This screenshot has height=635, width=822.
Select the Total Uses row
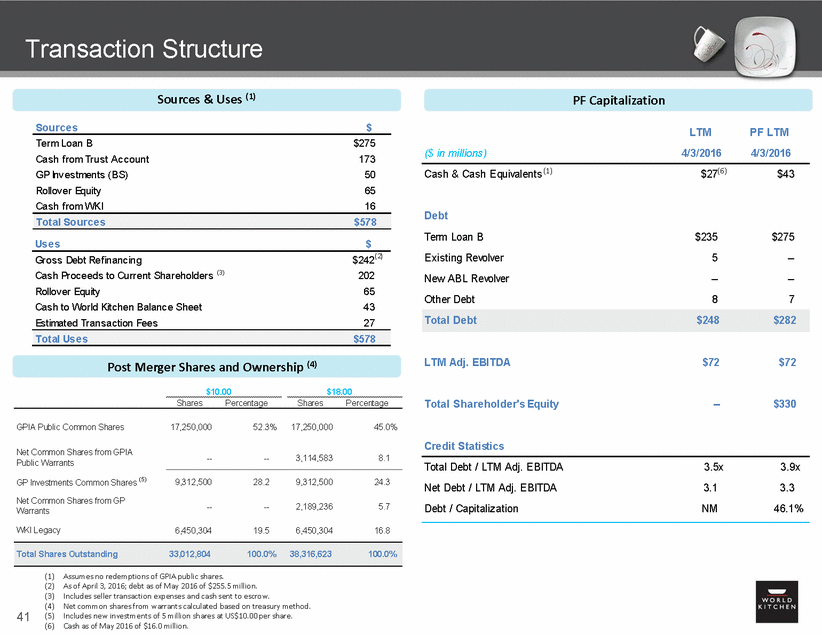point(207,339)
